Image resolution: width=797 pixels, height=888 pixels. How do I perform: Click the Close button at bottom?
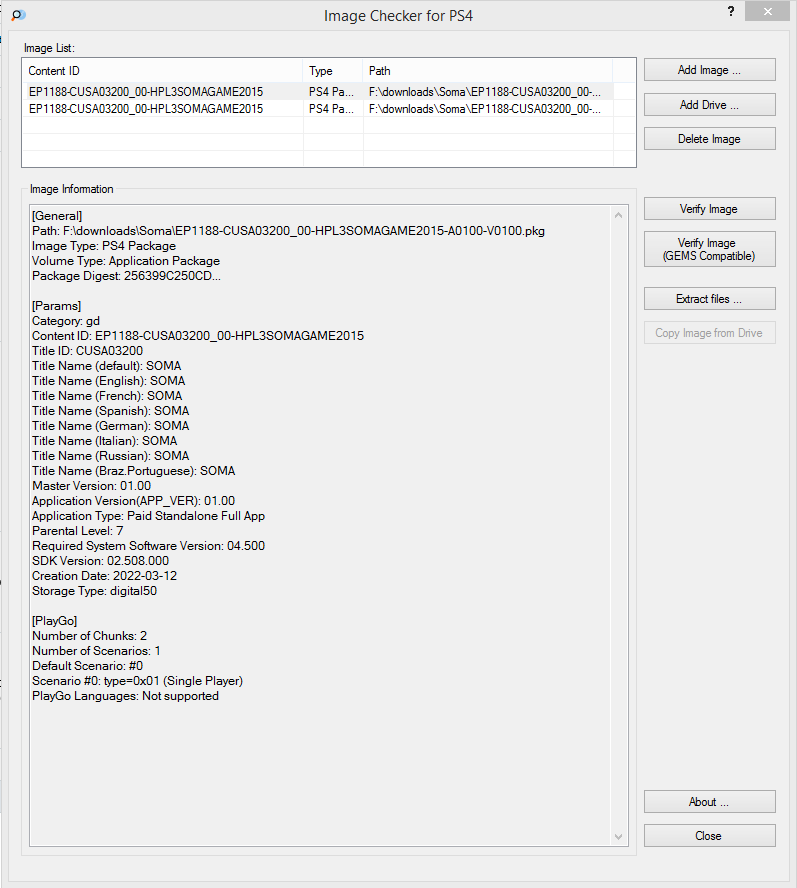(709, 836)
